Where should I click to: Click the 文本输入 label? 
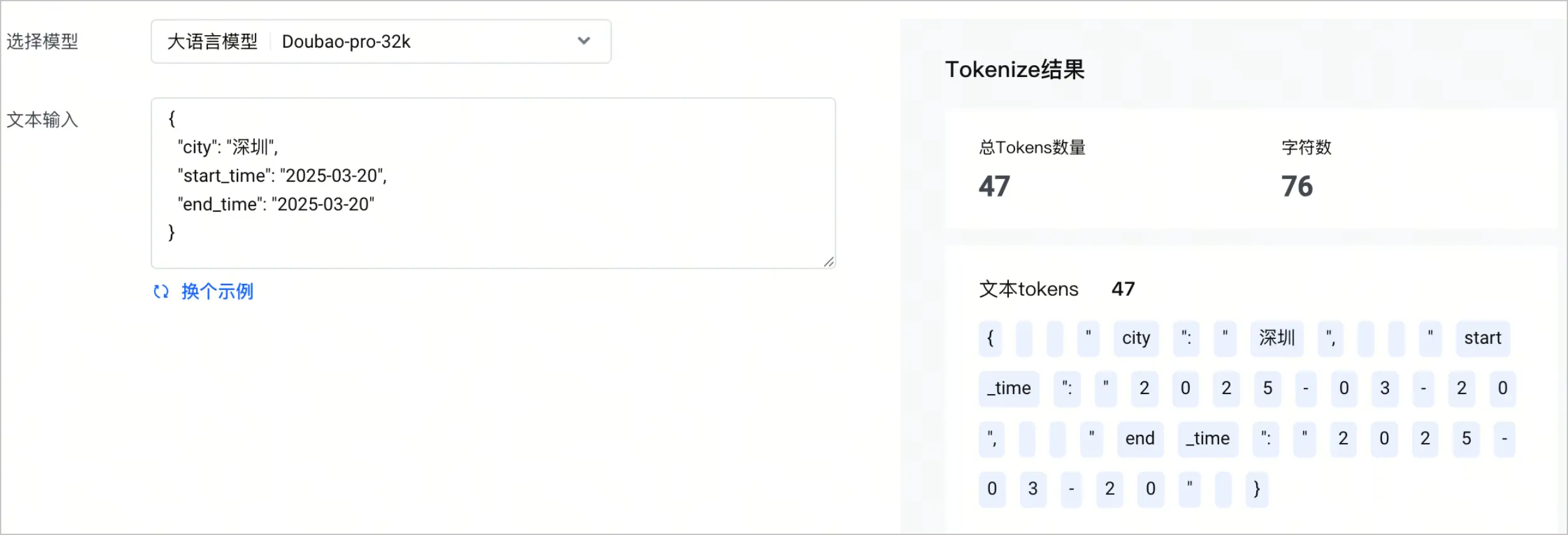pos(43,120)
